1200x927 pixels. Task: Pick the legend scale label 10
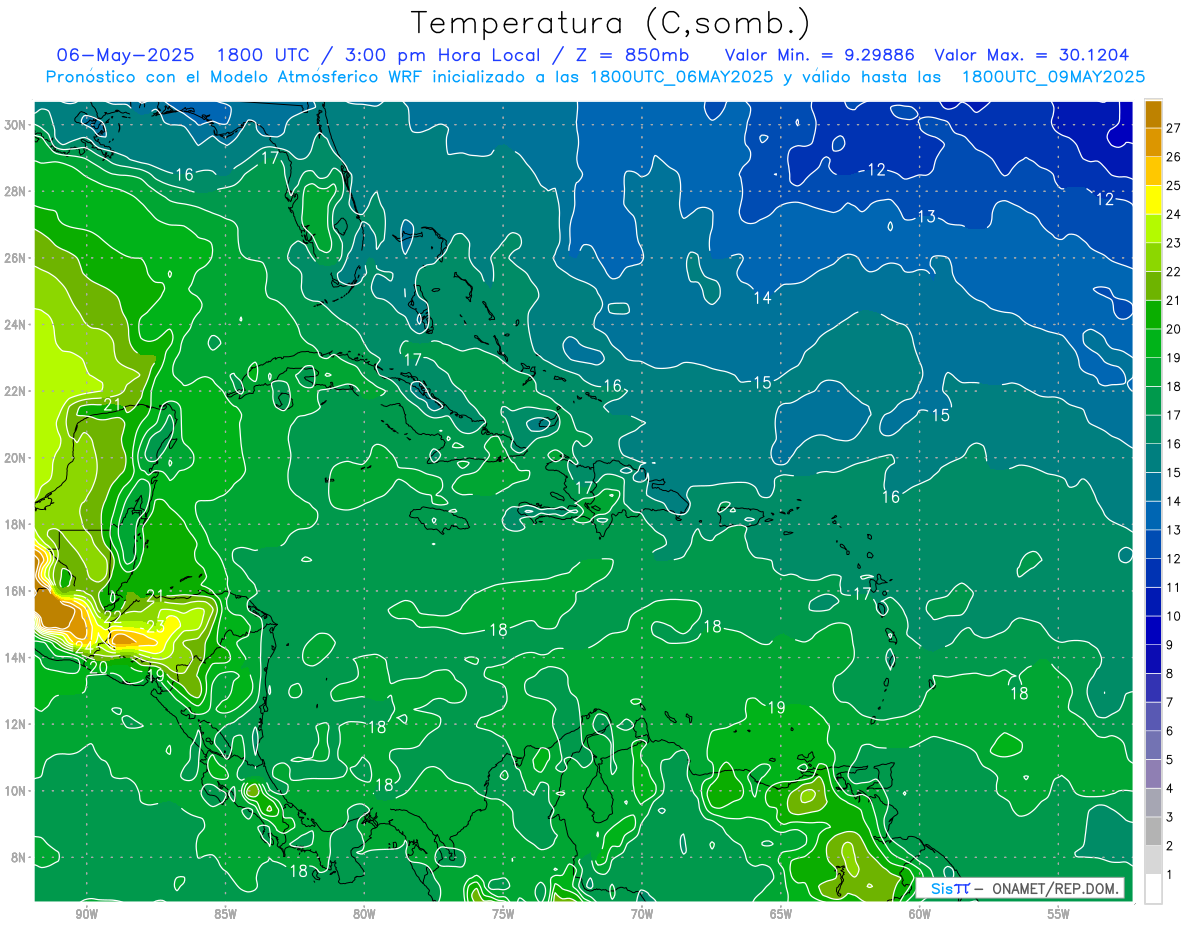coord(1174,616)
